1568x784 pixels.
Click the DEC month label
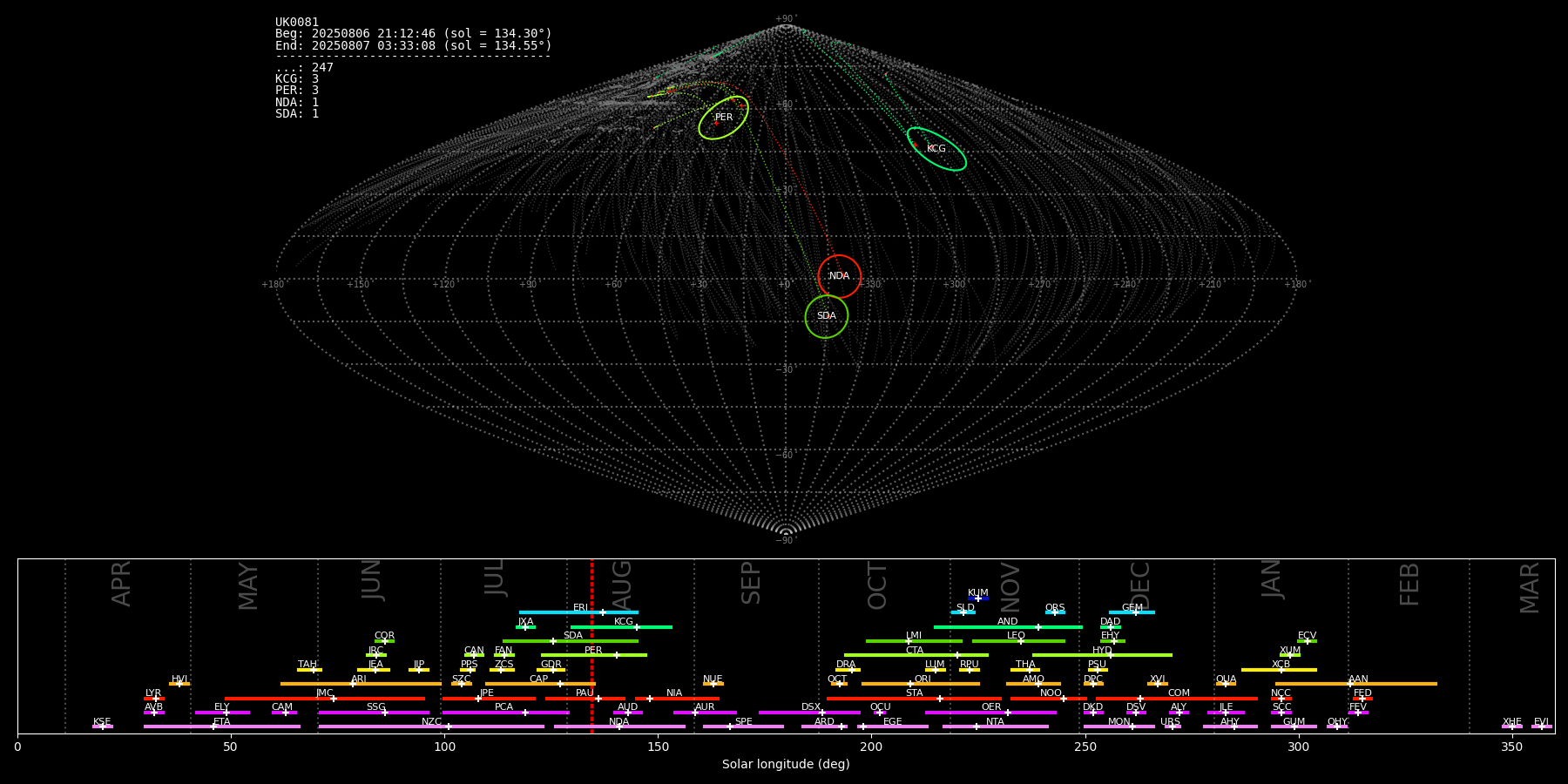click(x=1140, y=586)
